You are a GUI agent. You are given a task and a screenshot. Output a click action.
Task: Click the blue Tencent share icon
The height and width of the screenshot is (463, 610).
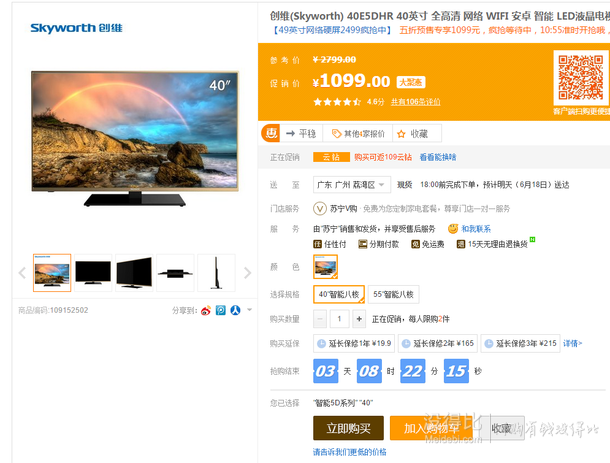tap(221, 310)
